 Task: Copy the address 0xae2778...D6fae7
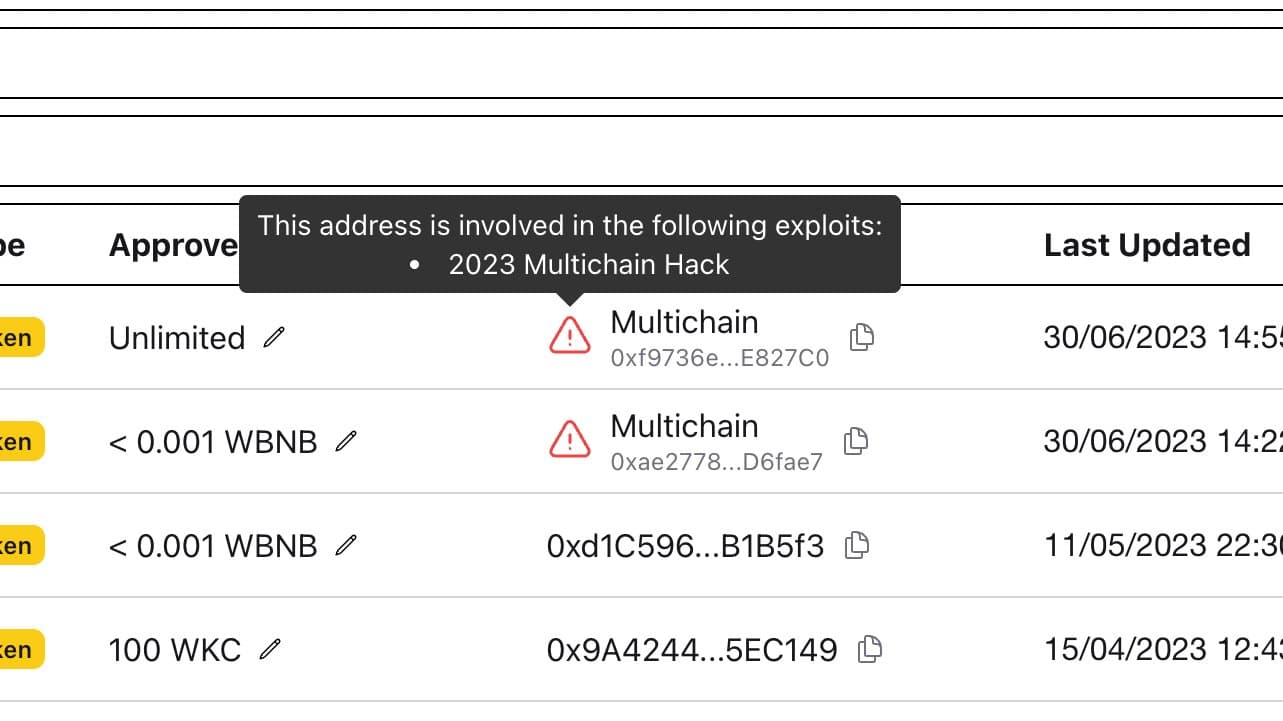[855, 442]
